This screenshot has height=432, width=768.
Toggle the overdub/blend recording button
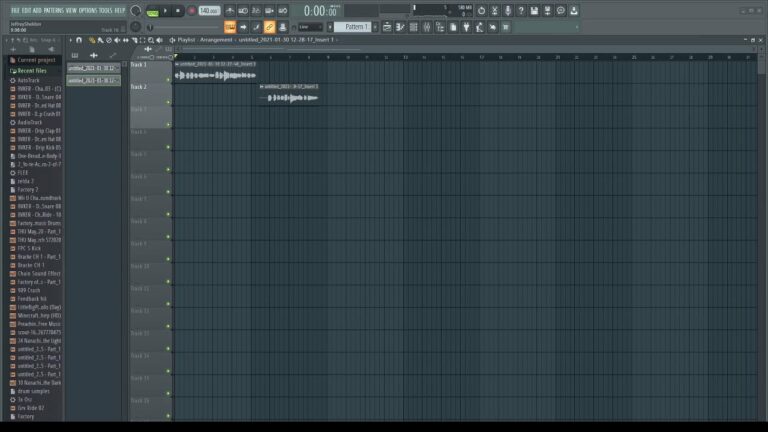click(x=269, y=11)
